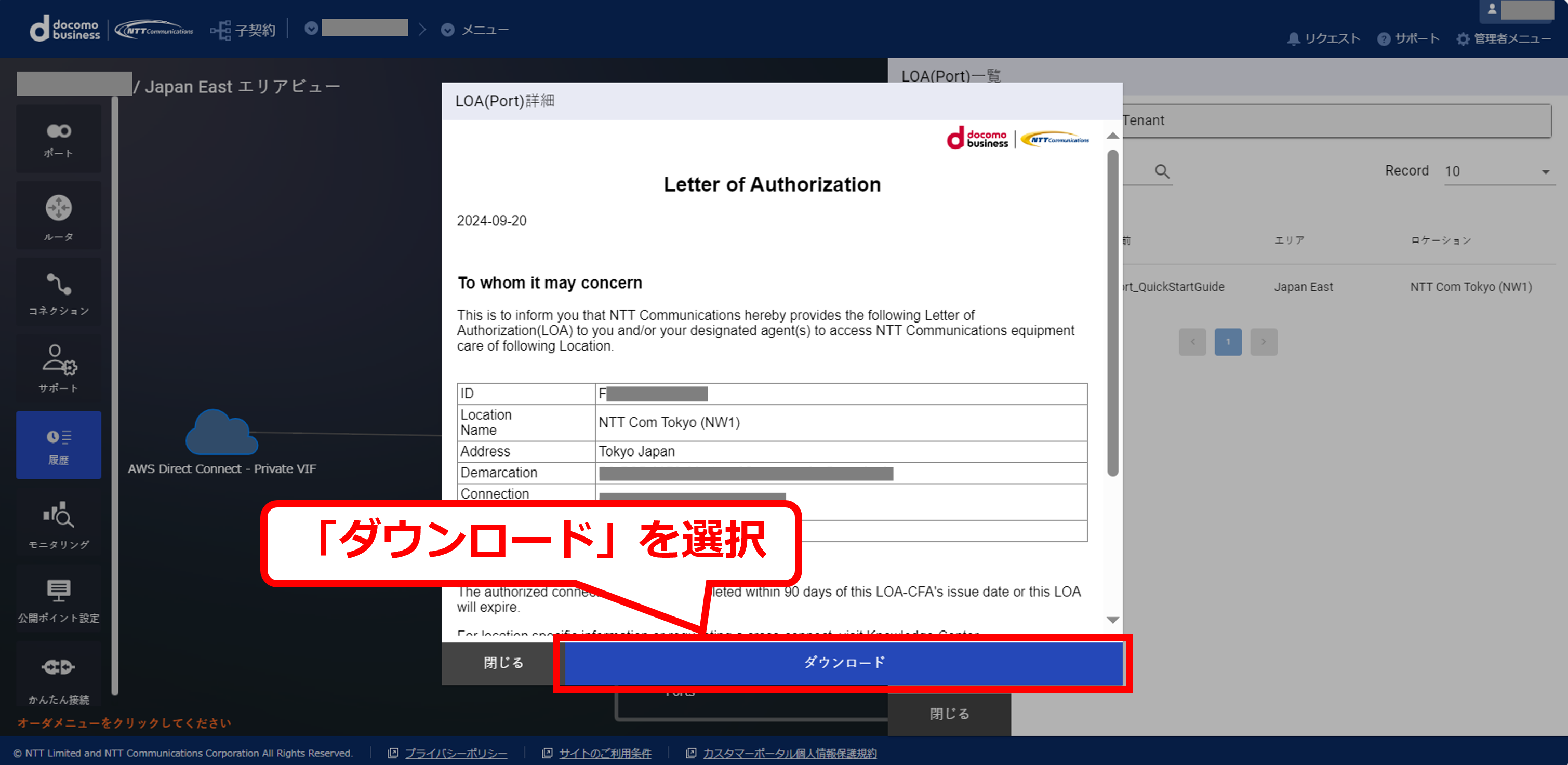Click the user profile icon at top right
This screenshot has width=1568, height=765.
[1492, 9]
